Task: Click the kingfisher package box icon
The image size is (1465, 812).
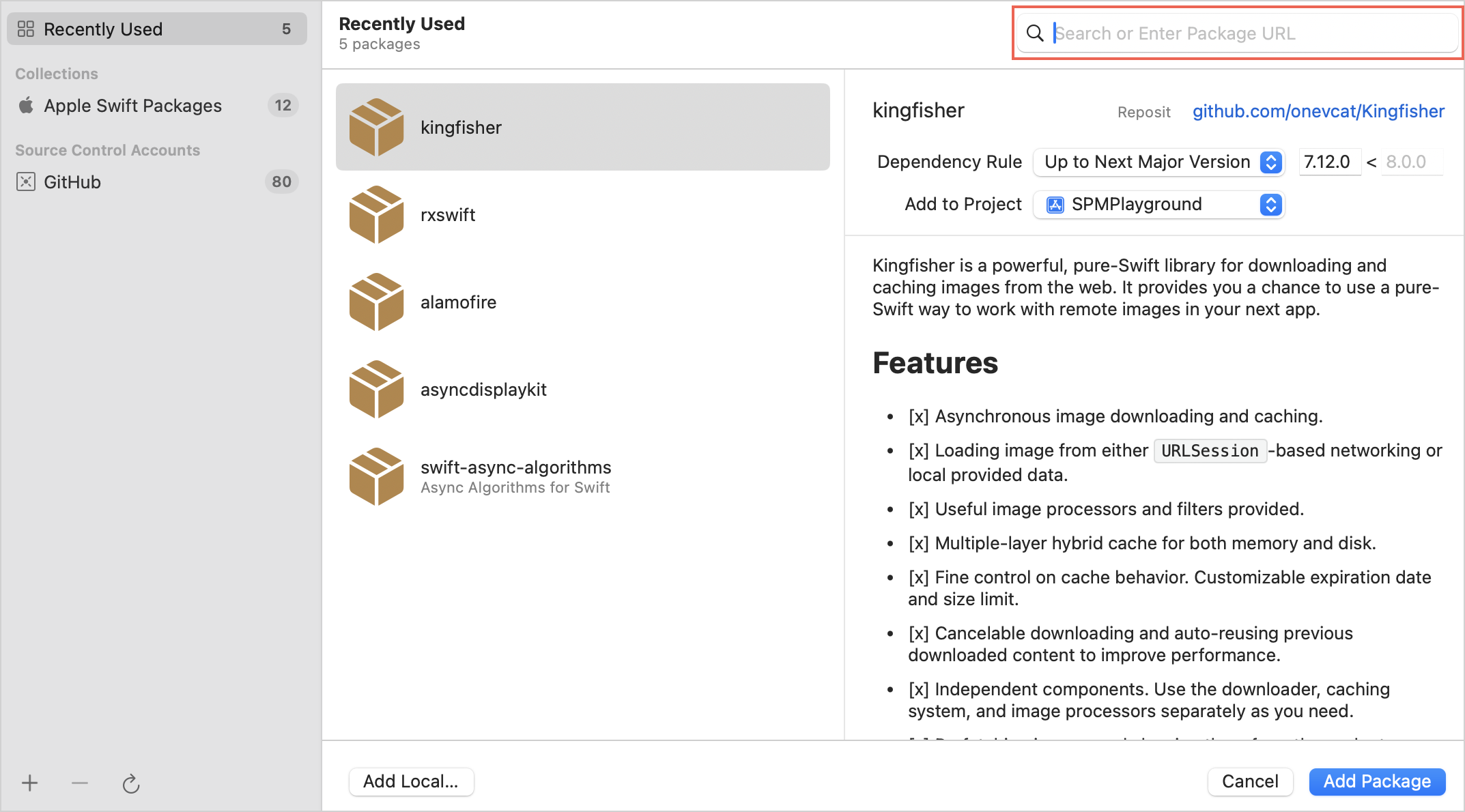Action: coord(376,126)
